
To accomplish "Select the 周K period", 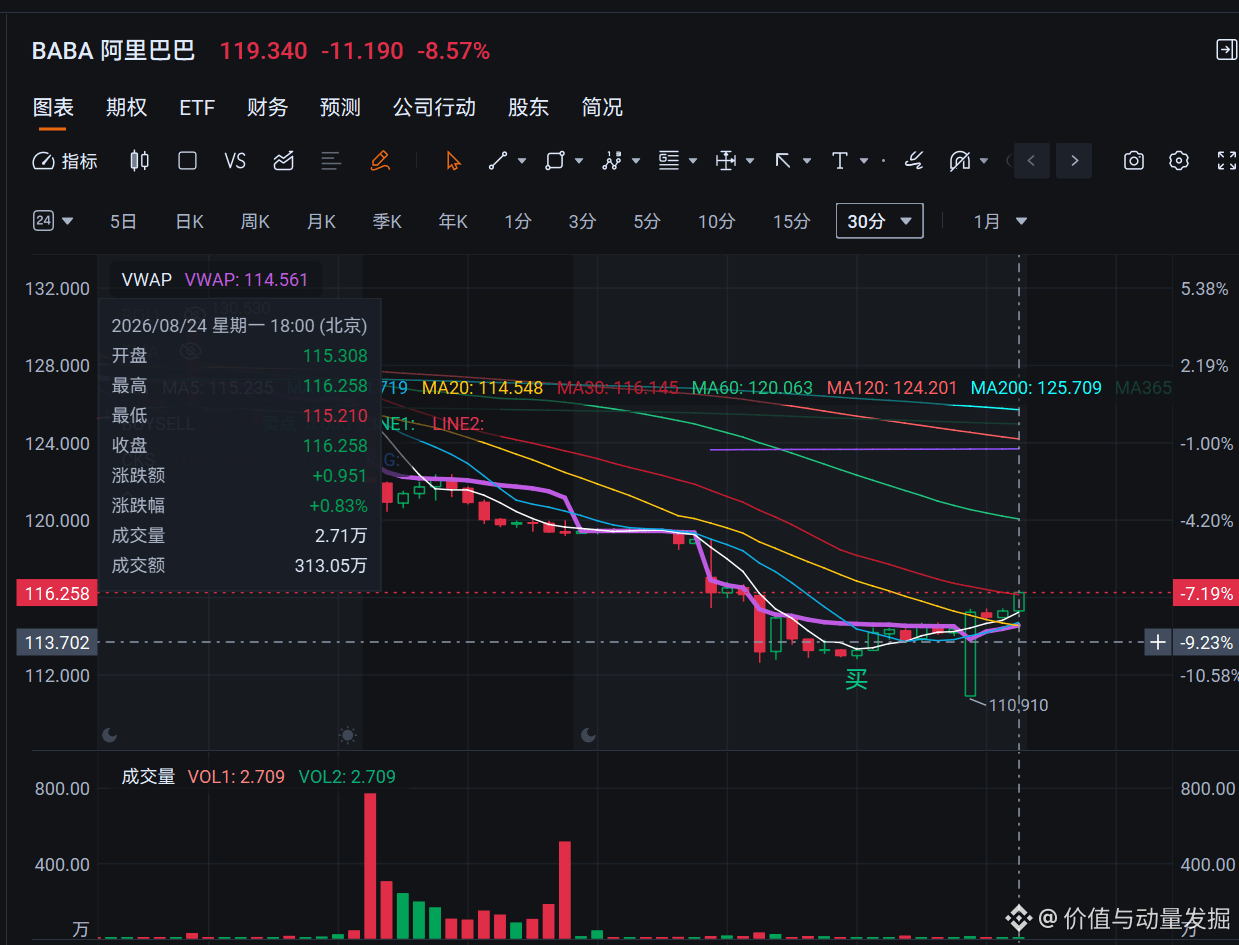I will (255, 222).
